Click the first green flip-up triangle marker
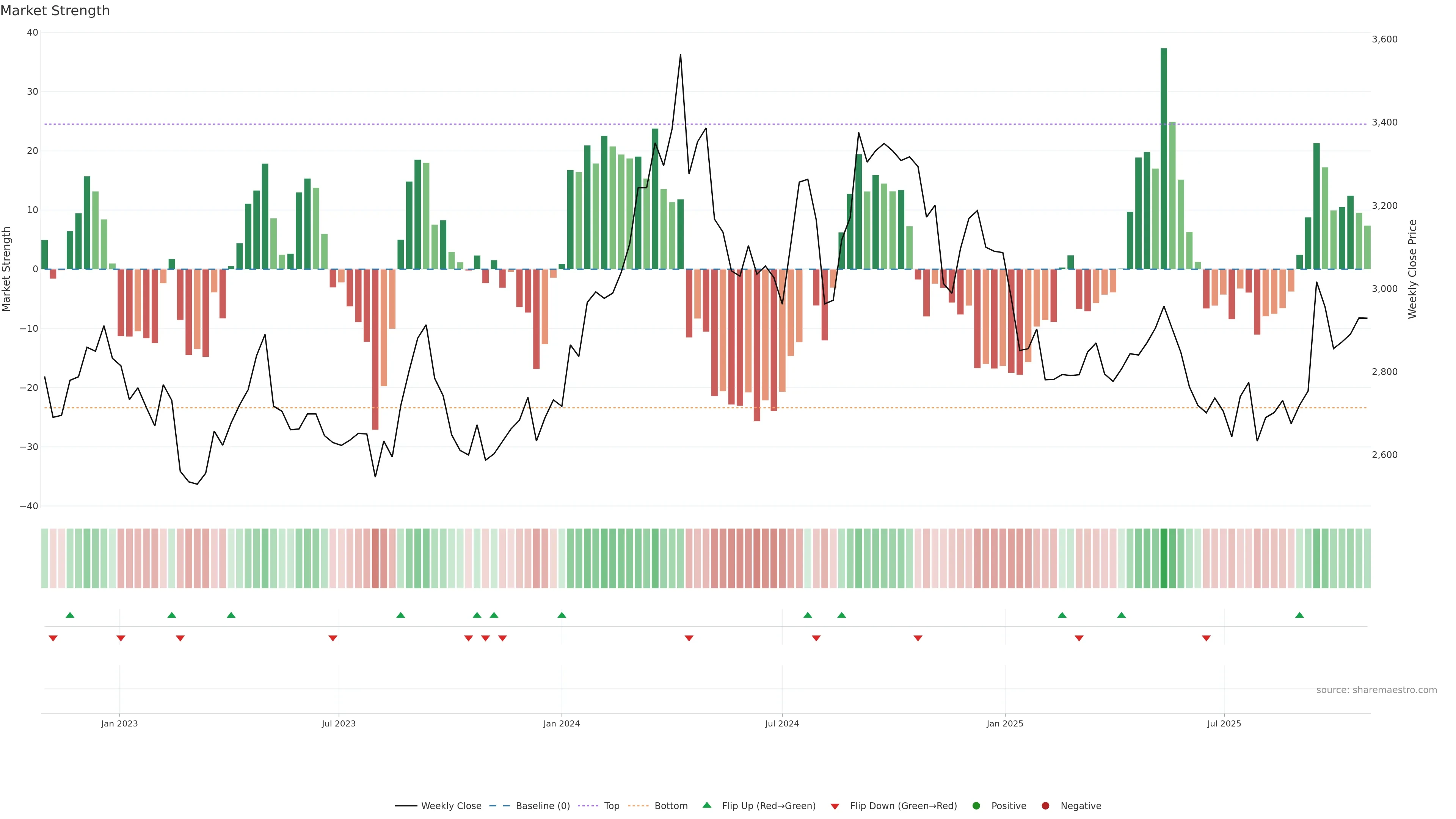The image size is (1456, 819). point(70,615)
